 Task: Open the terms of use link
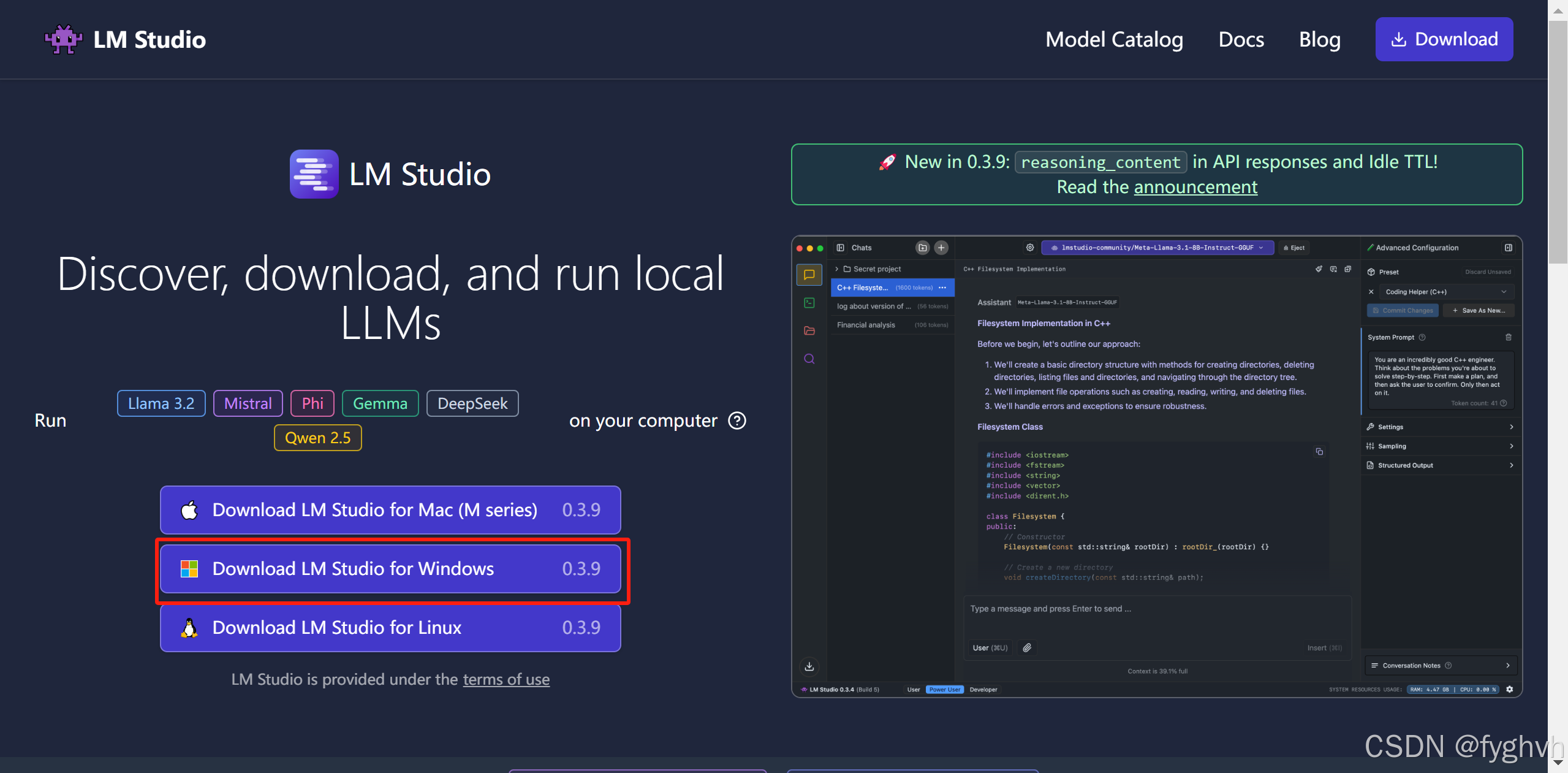pyautogui.click(x=506, y=679)
